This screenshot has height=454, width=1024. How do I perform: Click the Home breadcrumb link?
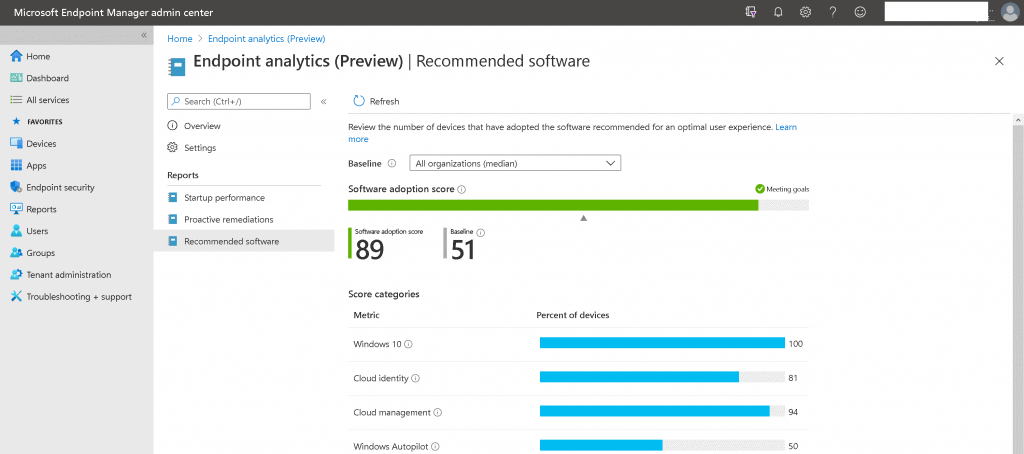tap(180, 39)
